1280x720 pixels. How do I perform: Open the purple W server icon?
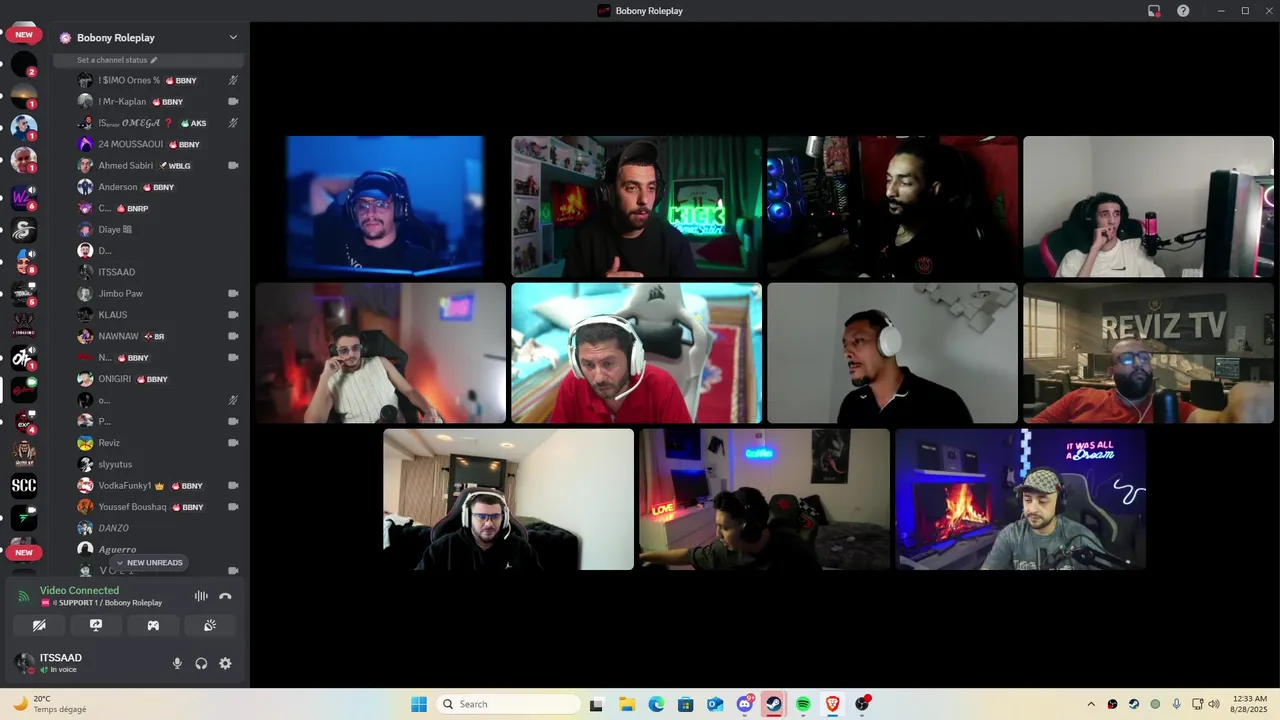[x=24, y=198]
